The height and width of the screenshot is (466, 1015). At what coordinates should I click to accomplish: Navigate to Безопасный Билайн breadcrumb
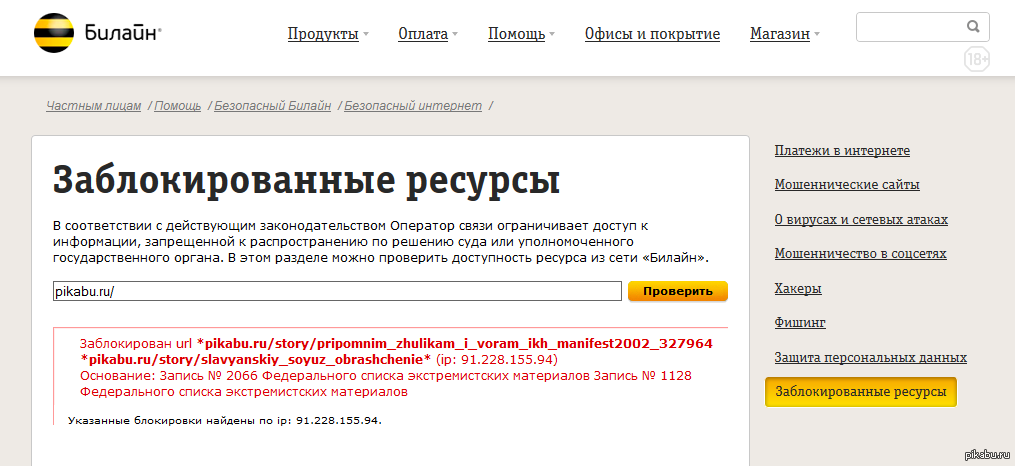pyautogui.click(x=272, y=105)
